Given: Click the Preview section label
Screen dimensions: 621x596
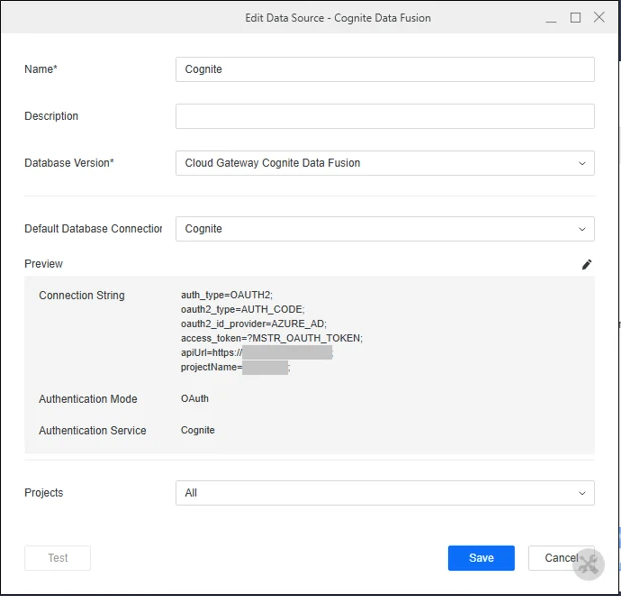Looking at the screenshot, I should tap(44, 264).
